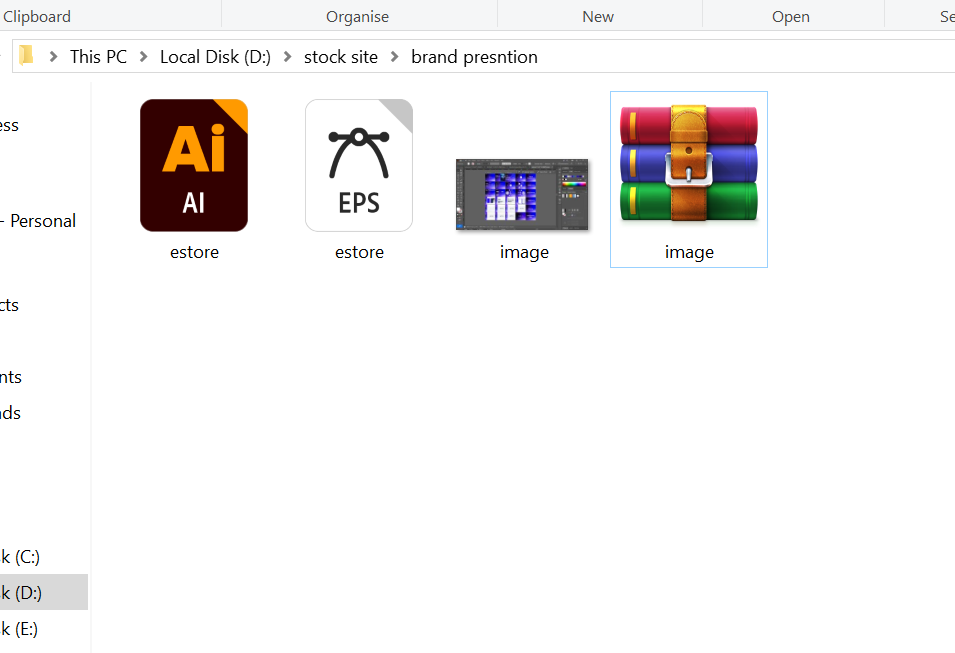This screenshot has height=653, width=955.
Task: Open the Personal item in sidebar
Action: tap(38, 221)
